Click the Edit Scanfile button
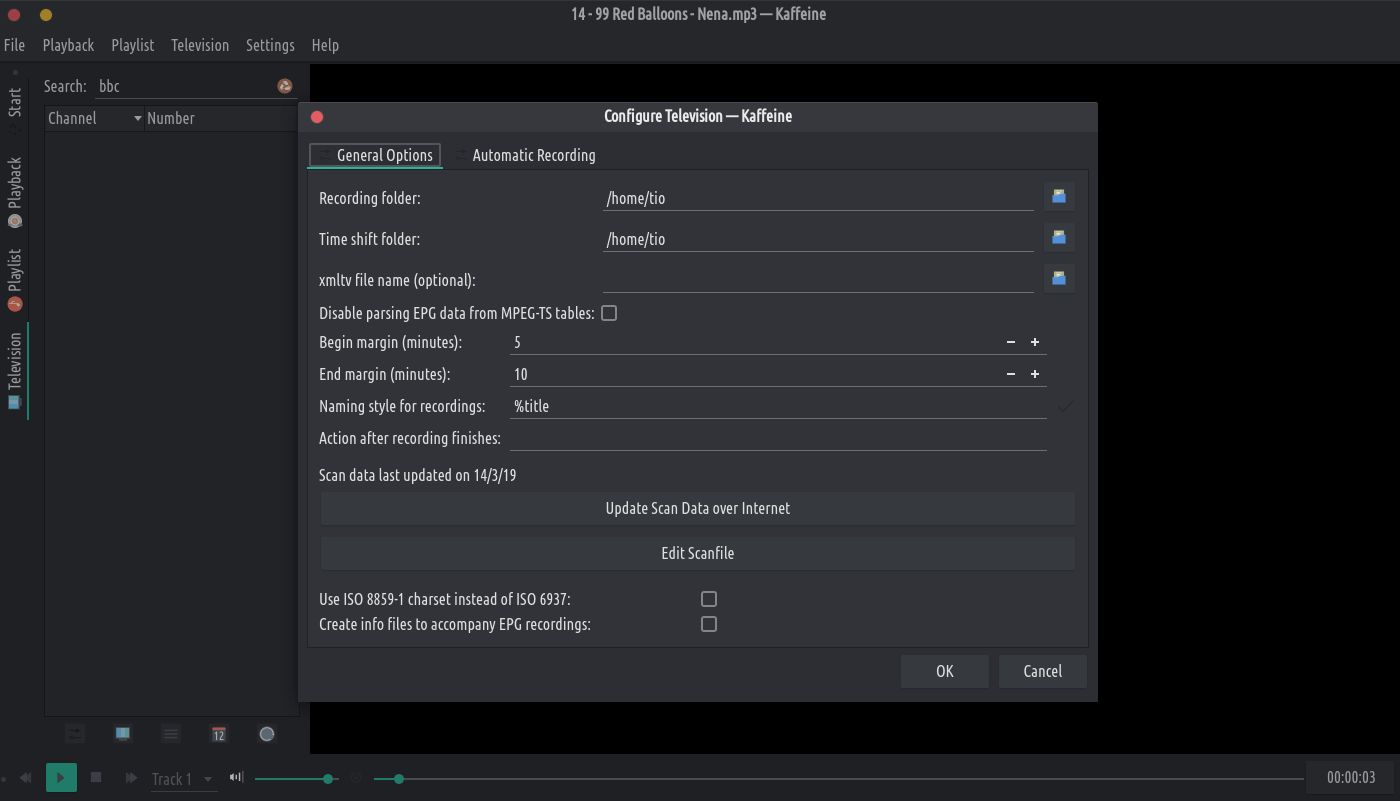 (x=697, y=553)
